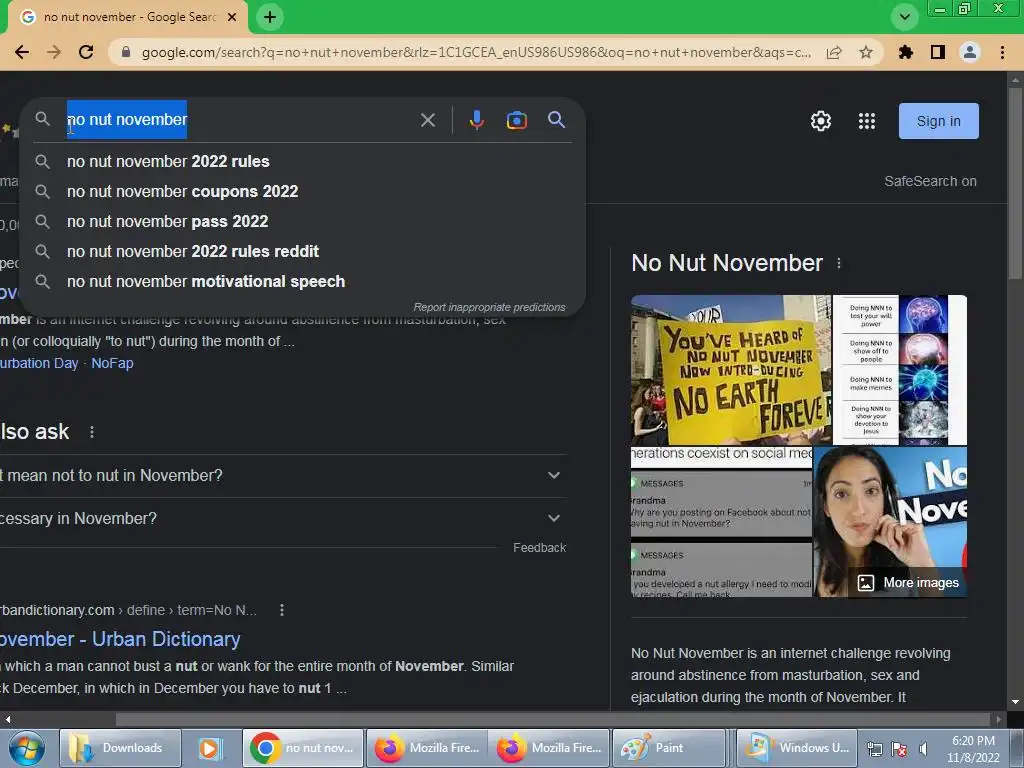Select suggestion no nut november pass 2022

pyautogui.click(x=303, y=221)
